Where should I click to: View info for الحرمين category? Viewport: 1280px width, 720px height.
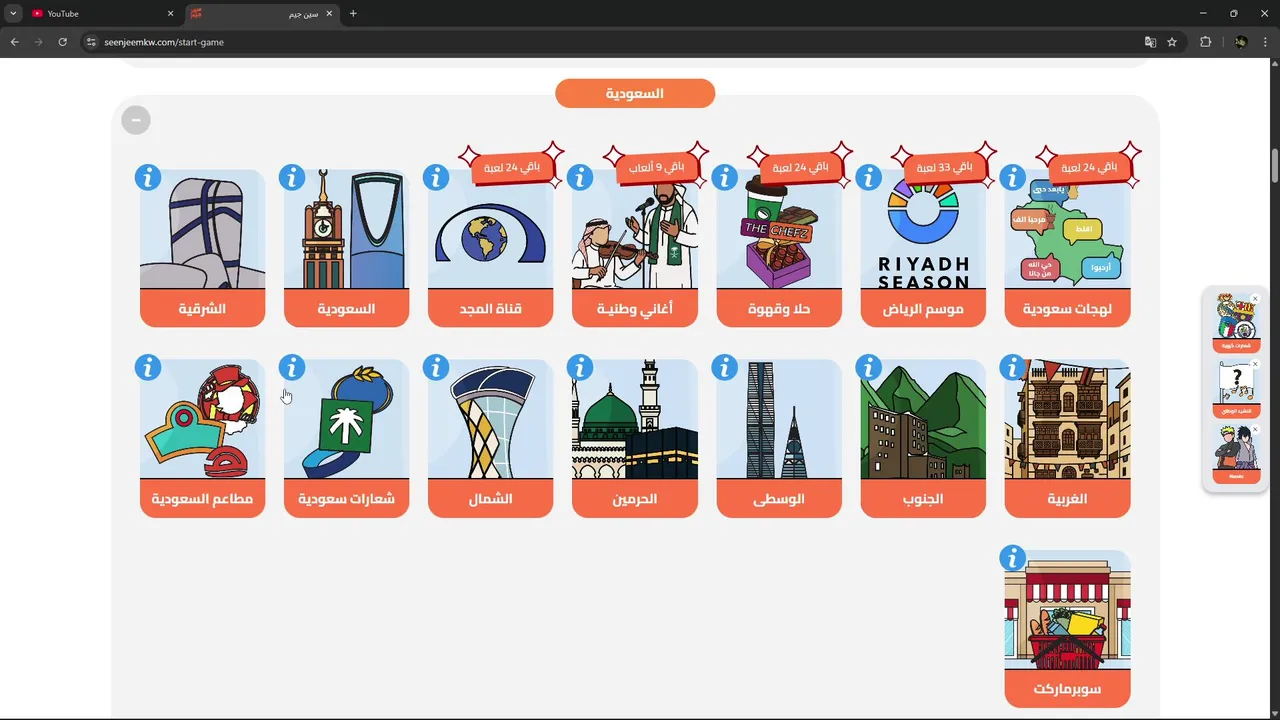click(580, 367)
